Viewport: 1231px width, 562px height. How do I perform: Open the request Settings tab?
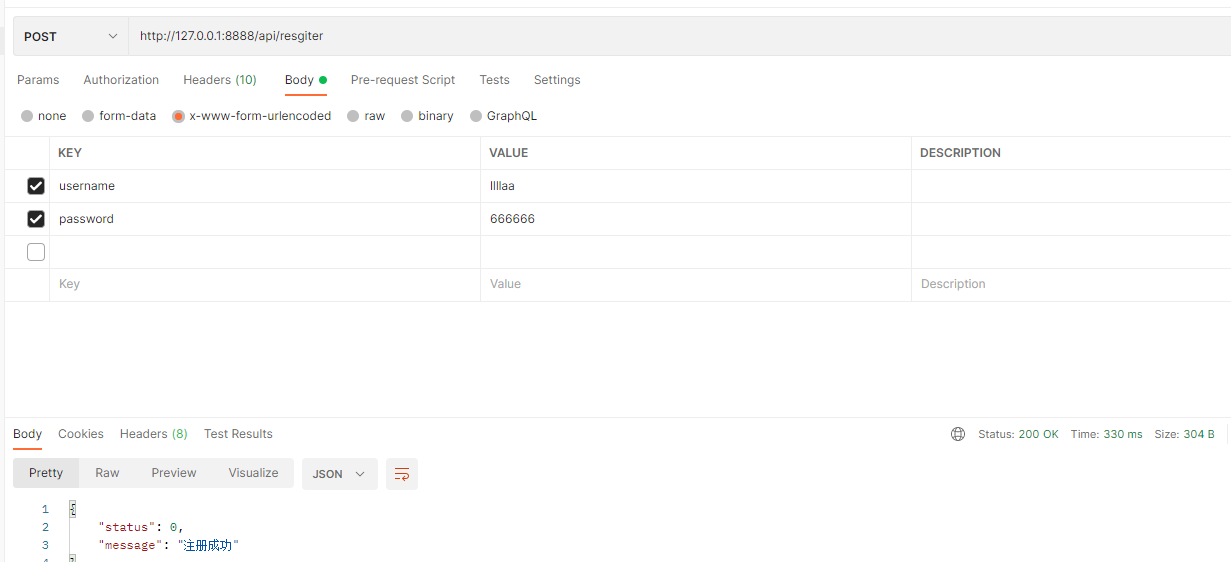(557, 80)
